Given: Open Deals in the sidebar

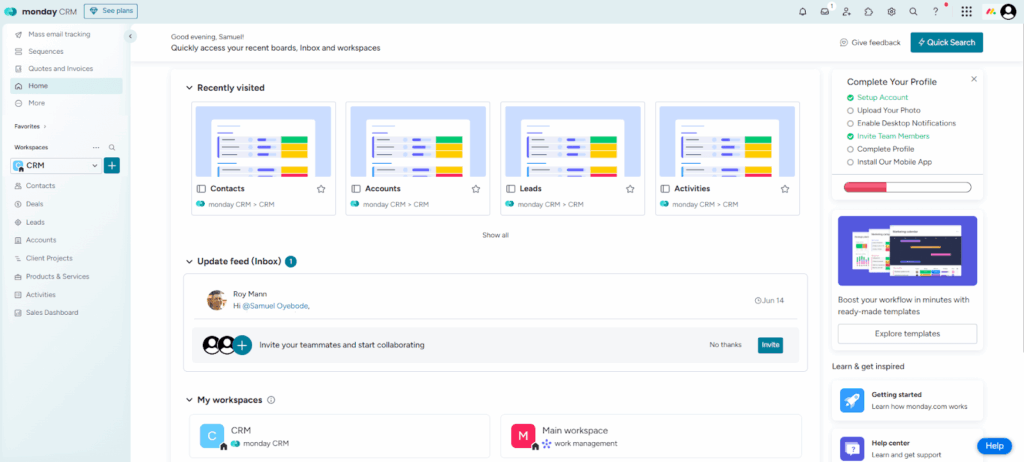Looking at the screenshot, I should 34,204.
